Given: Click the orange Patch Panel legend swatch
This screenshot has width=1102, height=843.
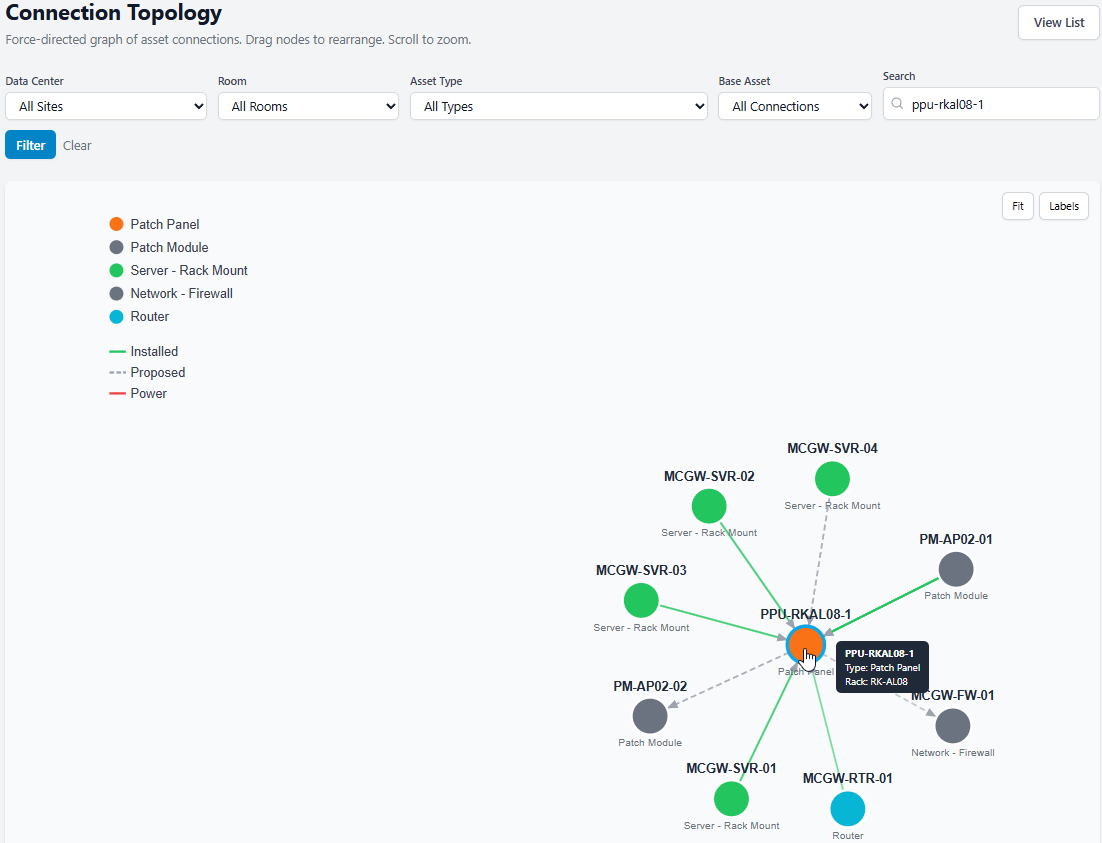Looking at the screenshot, I should click(x=117, y=224).
